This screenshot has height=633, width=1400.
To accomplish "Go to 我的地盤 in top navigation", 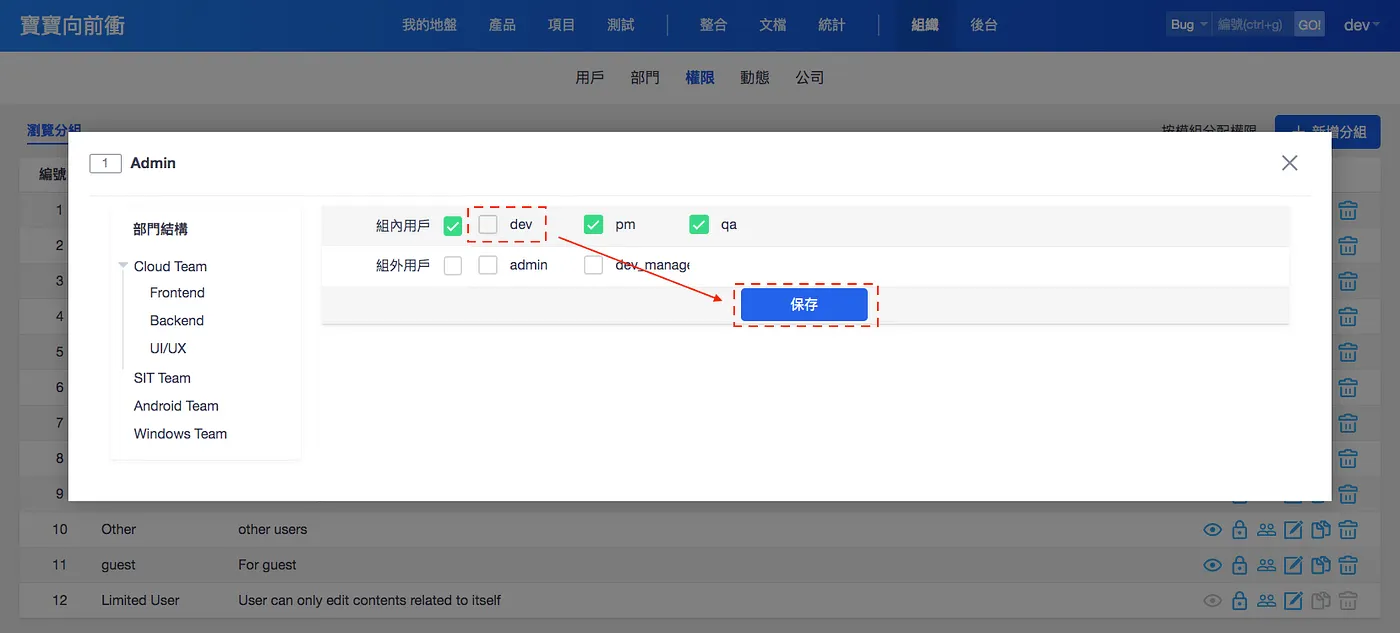I will click(x=429, y=25).
